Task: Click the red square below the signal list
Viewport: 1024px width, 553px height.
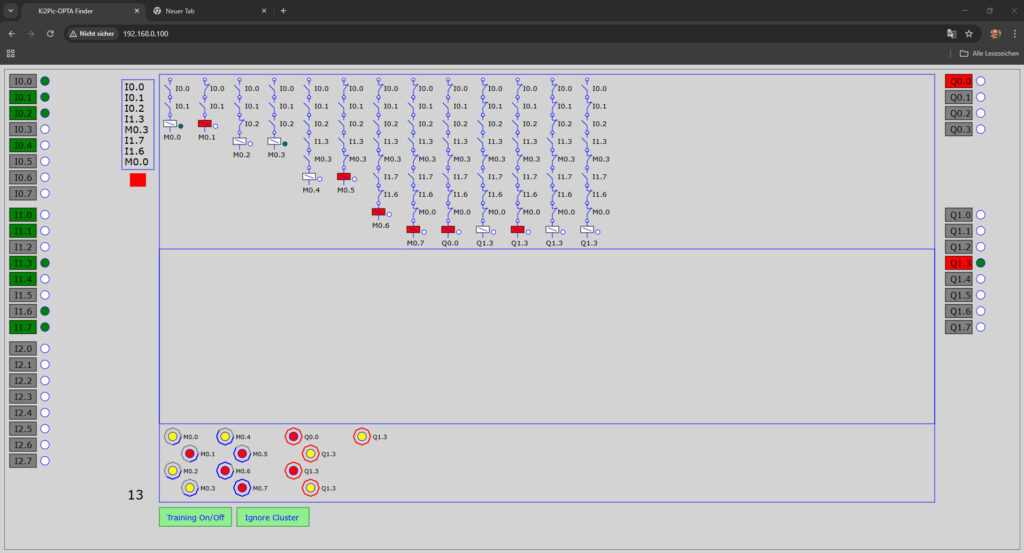Action: 138,180
